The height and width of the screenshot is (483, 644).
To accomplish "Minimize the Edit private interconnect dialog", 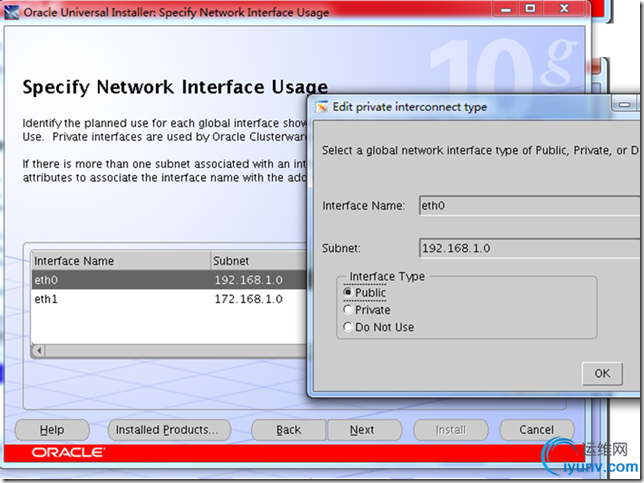I will pos(624,105).
